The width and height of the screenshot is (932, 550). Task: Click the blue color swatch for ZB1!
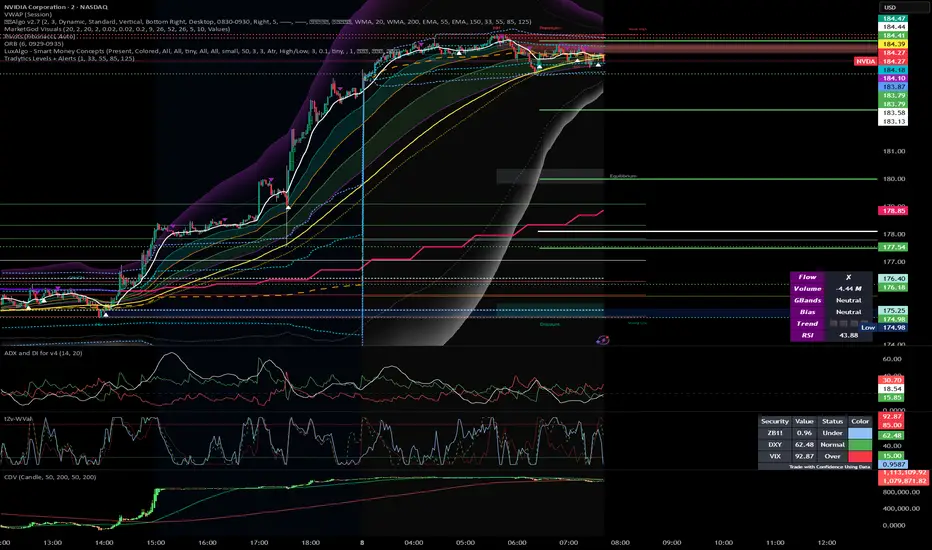(859, 433)
